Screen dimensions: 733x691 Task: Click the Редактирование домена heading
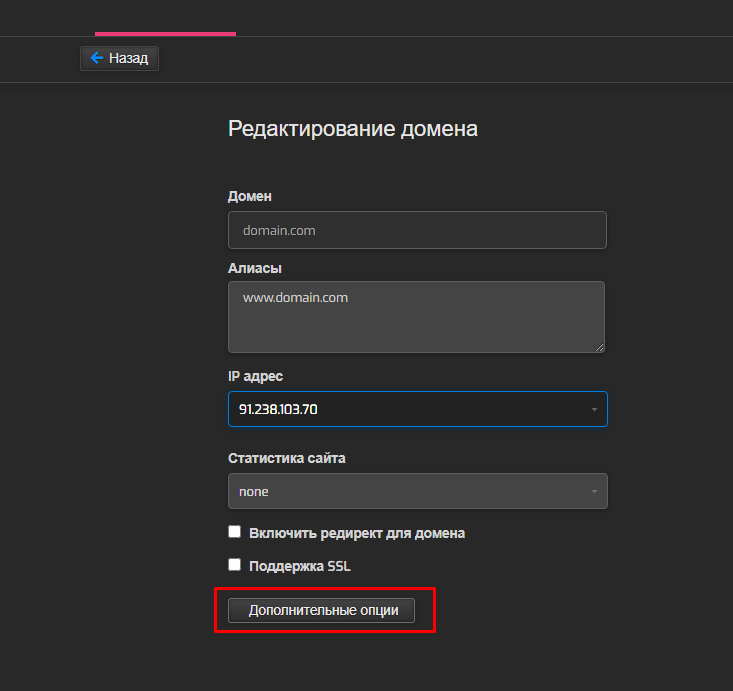tap(353, 129)
